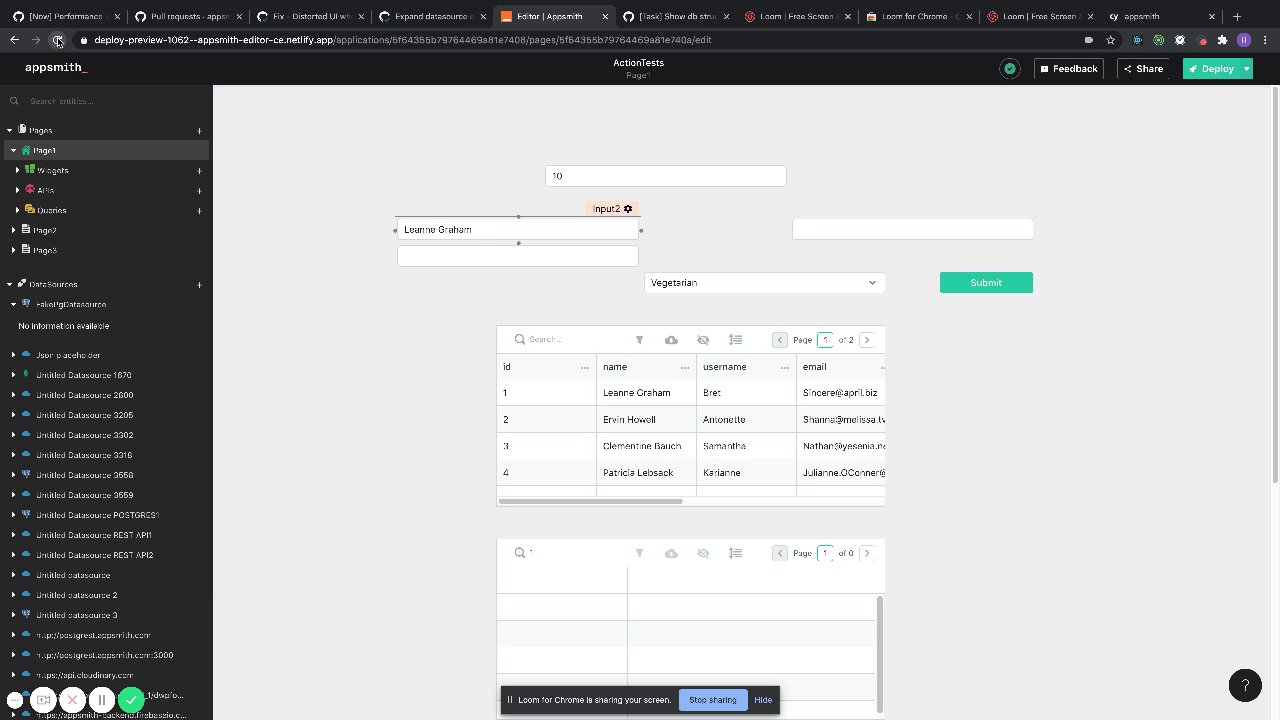
Task: Click the green Submit button
Action: [986, 283]
